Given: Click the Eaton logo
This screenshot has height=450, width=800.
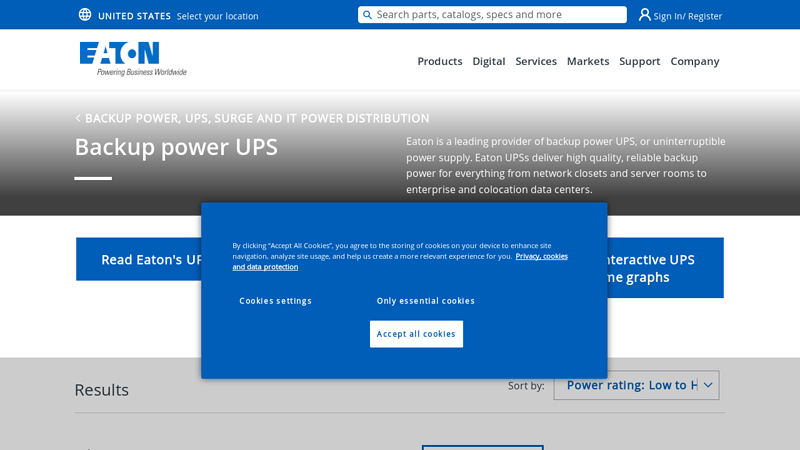Looking at the screenshot, I should pos(133,59).
